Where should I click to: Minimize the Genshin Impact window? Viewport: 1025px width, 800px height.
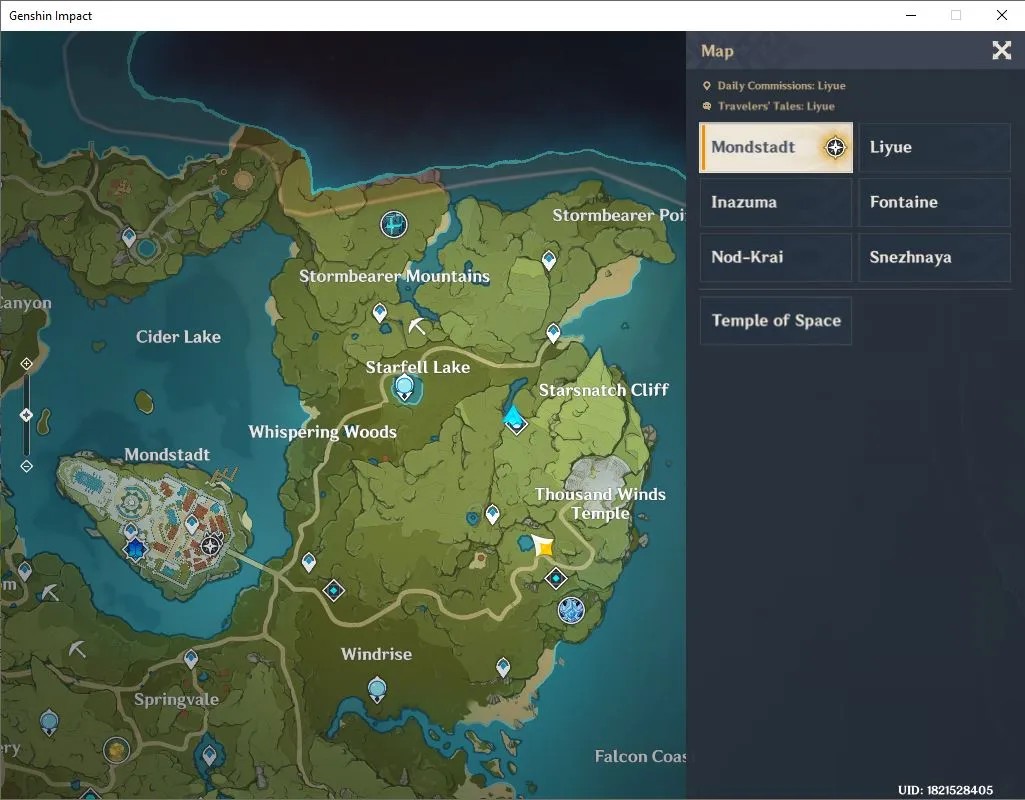pyautogui.click(x=911, y=15)
